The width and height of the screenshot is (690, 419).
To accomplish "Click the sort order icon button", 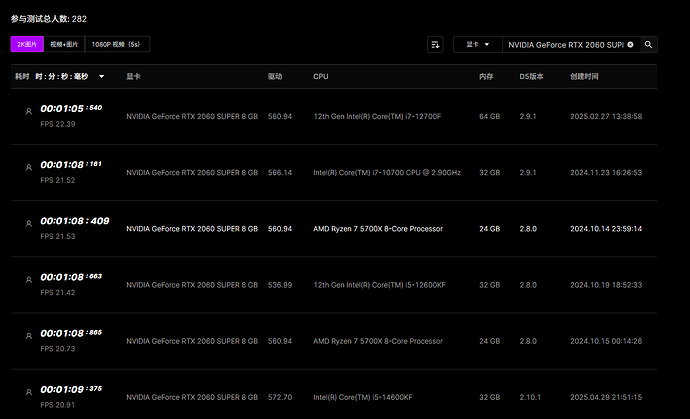I will [435, 44].
